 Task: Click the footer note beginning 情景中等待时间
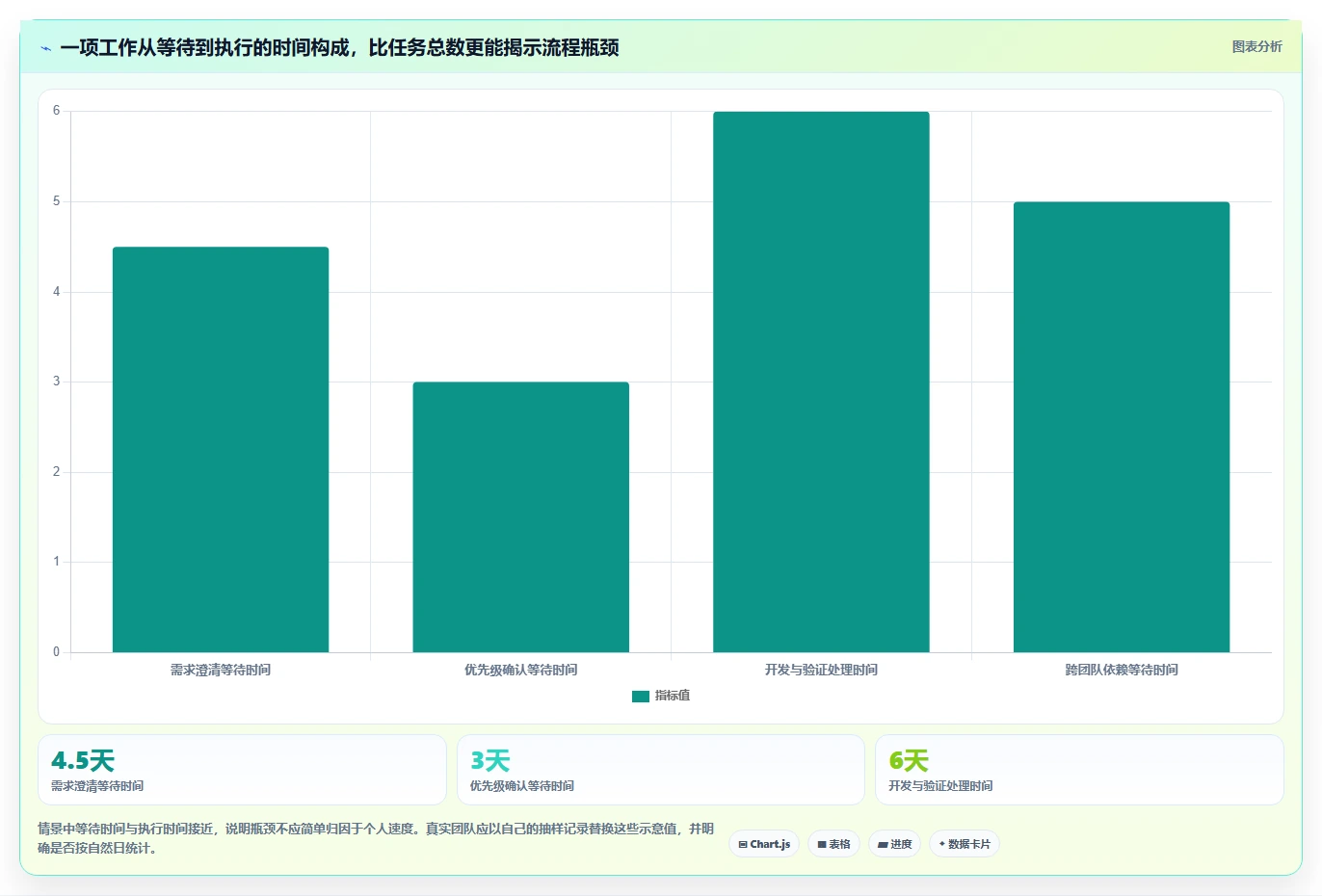point(376,838)
